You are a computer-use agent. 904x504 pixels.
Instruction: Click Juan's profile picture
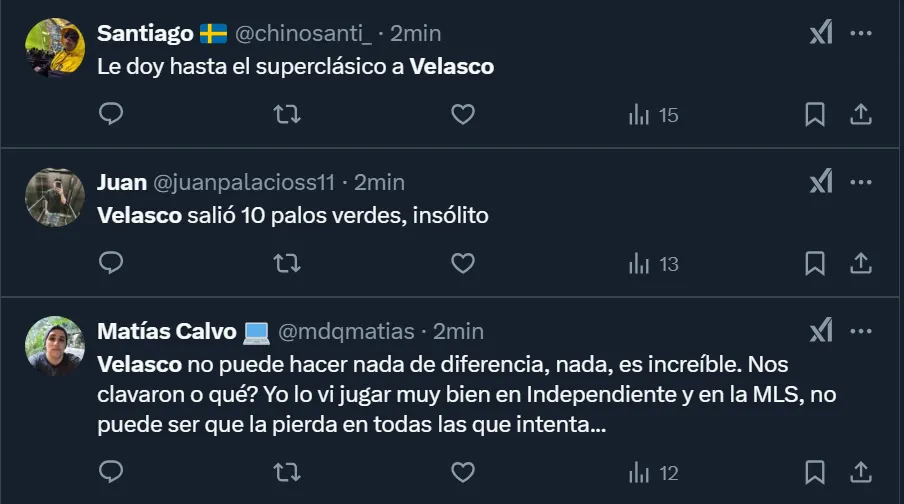click(54, 197)
